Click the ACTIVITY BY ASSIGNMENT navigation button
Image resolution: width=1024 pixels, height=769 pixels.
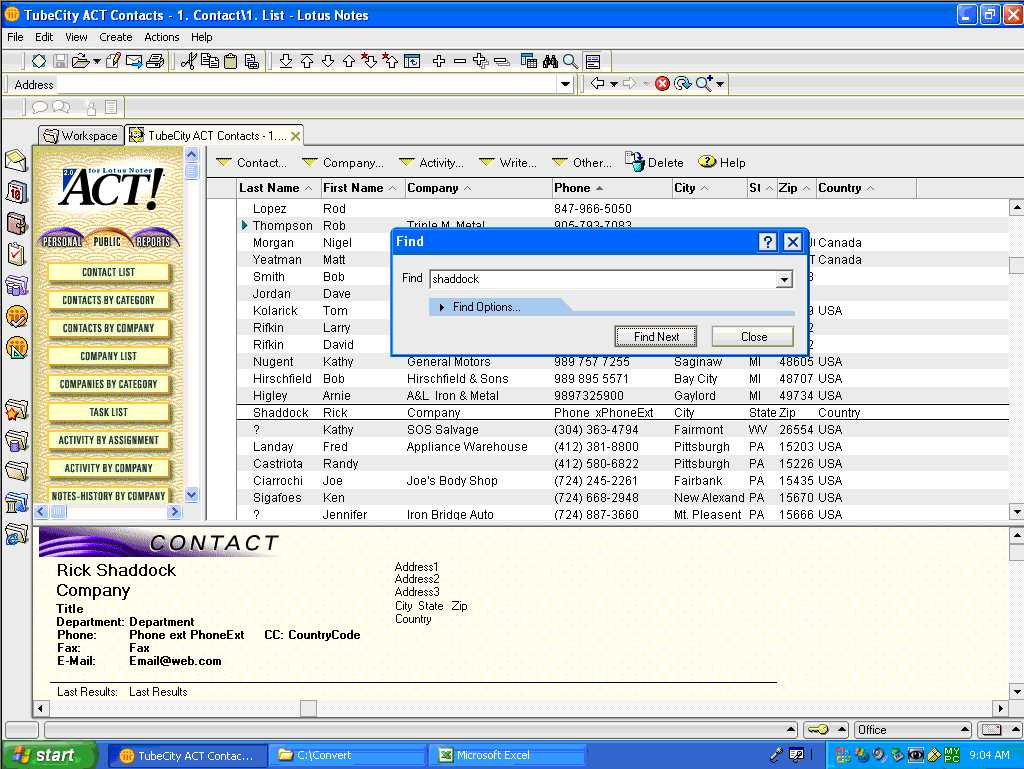pyautogui.click(x=108, y=441)
